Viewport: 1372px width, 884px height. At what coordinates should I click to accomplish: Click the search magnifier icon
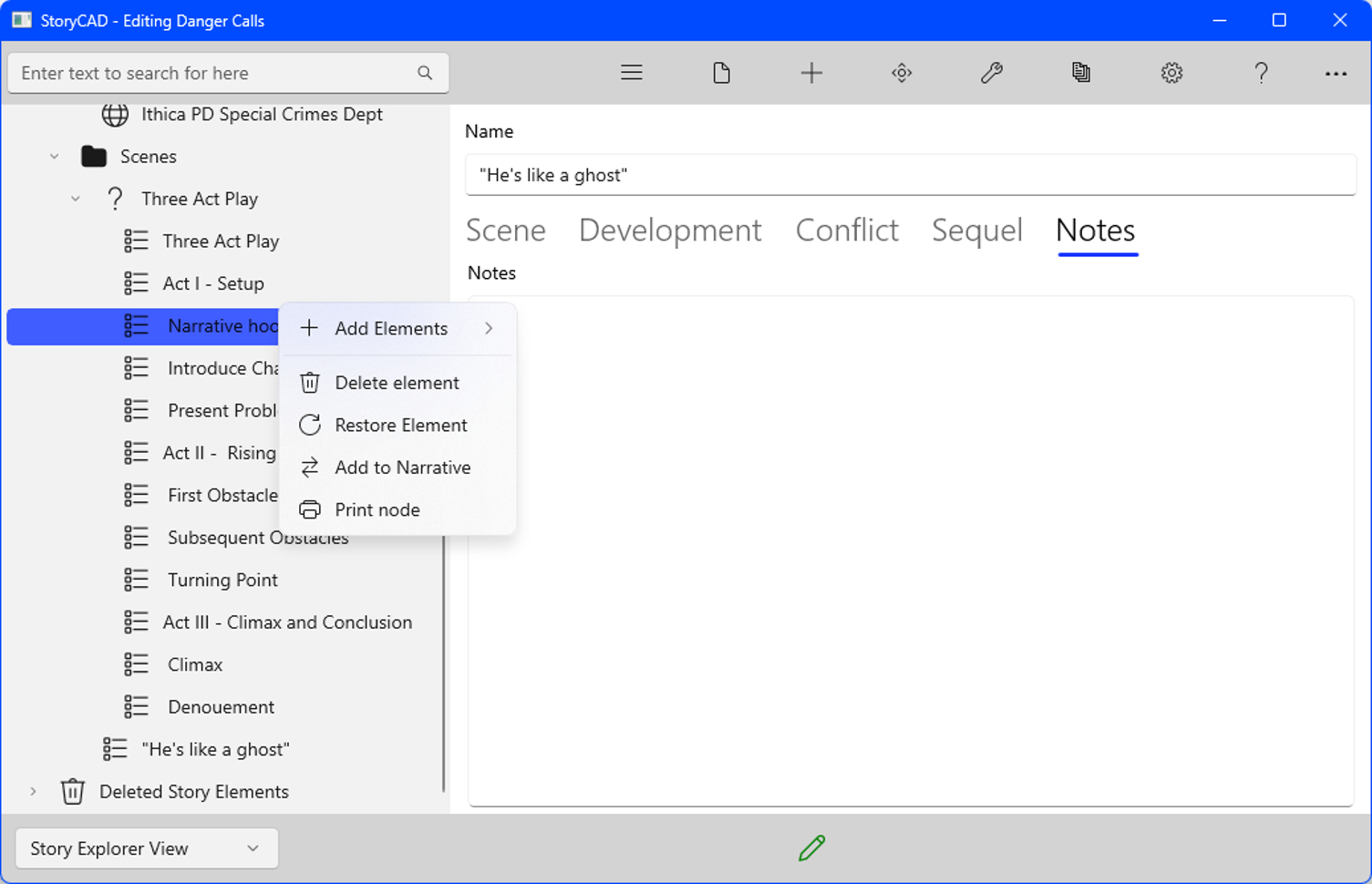[x=425, y=73]
